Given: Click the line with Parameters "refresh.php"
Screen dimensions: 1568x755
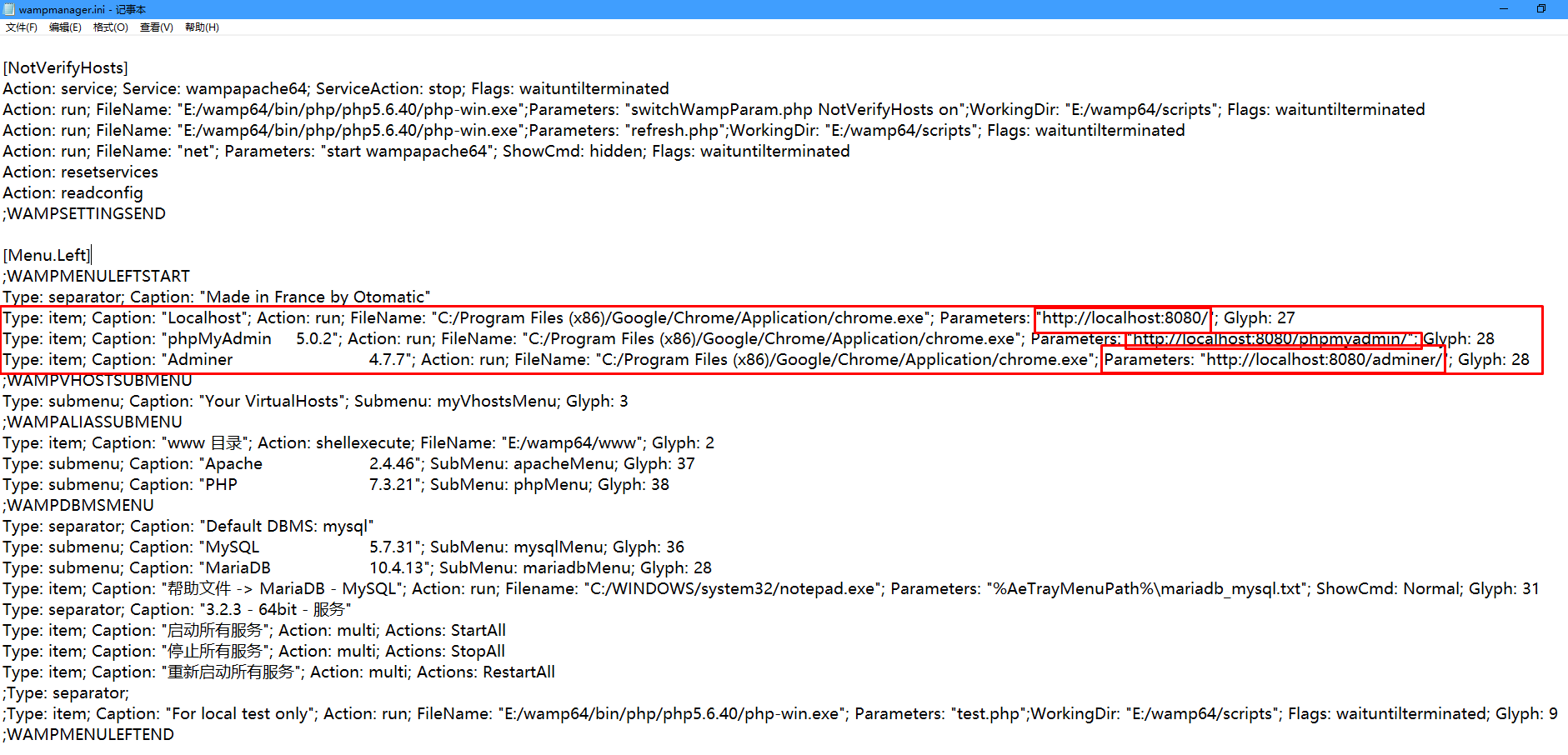Looking at the screenshot, I should pyautogui.click(x=594, y=131).
